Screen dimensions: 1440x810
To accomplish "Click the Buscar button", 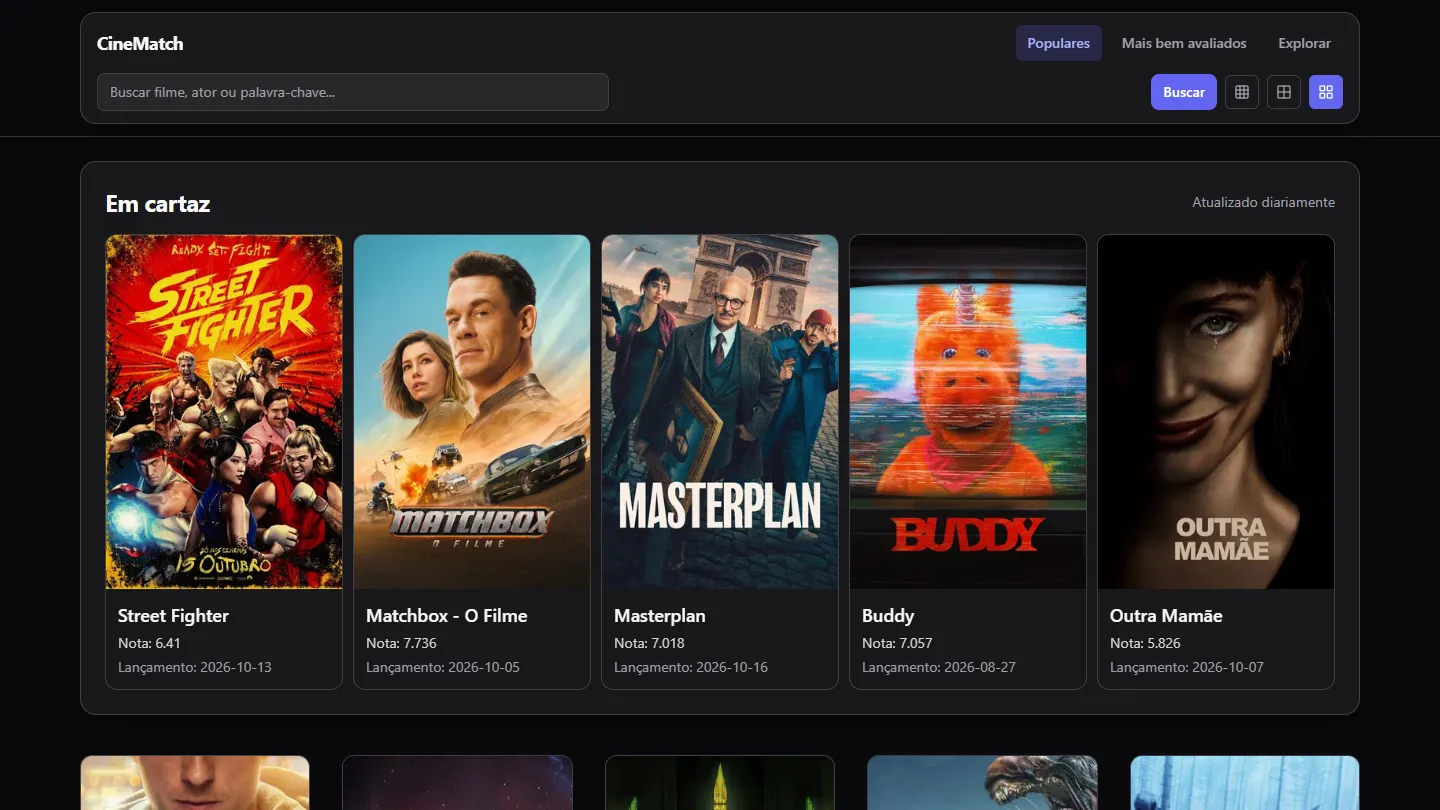I will click(1184, 92).
